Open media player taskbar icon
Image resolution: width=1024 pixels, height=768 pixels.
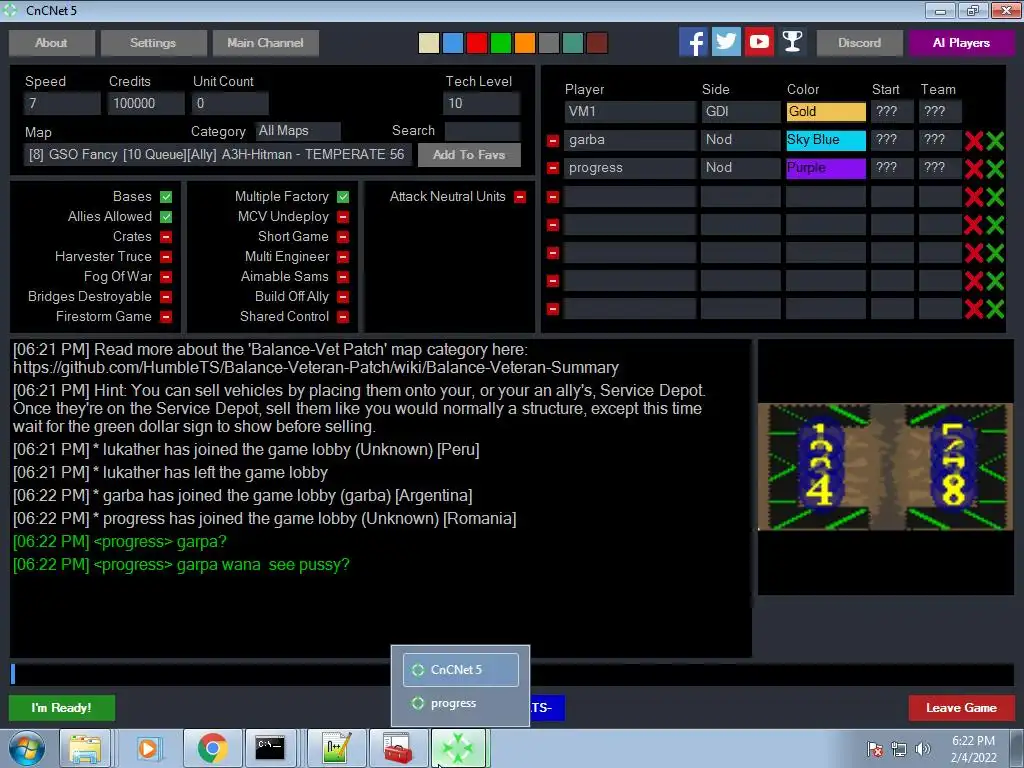coord(148,748)
